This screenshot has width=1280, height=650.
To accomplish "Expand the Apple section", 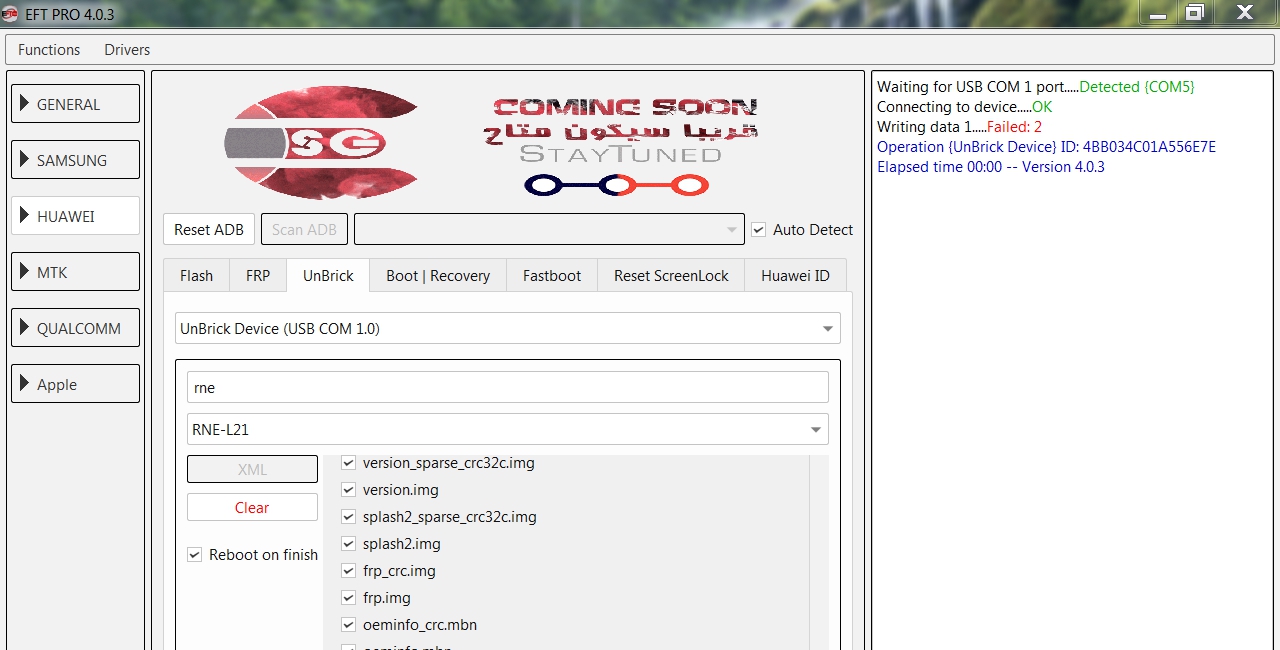I will 75,384.
